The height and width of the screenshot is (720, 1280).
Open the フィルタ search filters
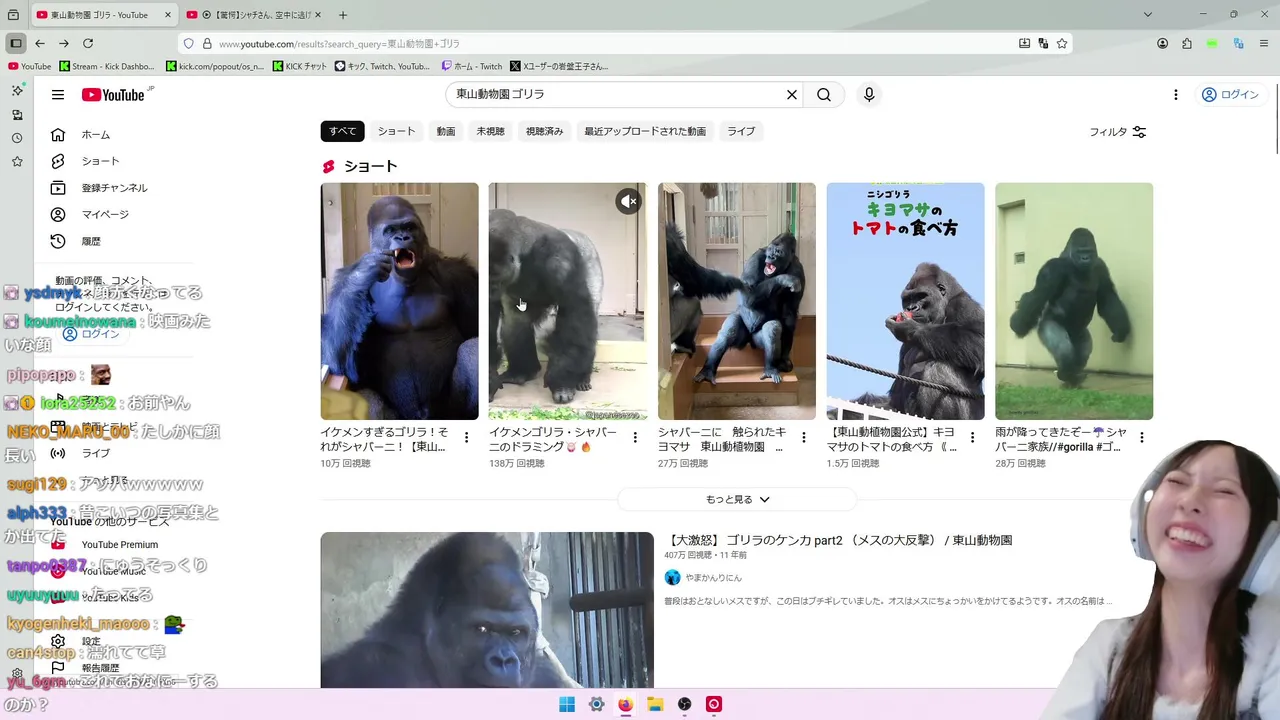[1117, 132]
